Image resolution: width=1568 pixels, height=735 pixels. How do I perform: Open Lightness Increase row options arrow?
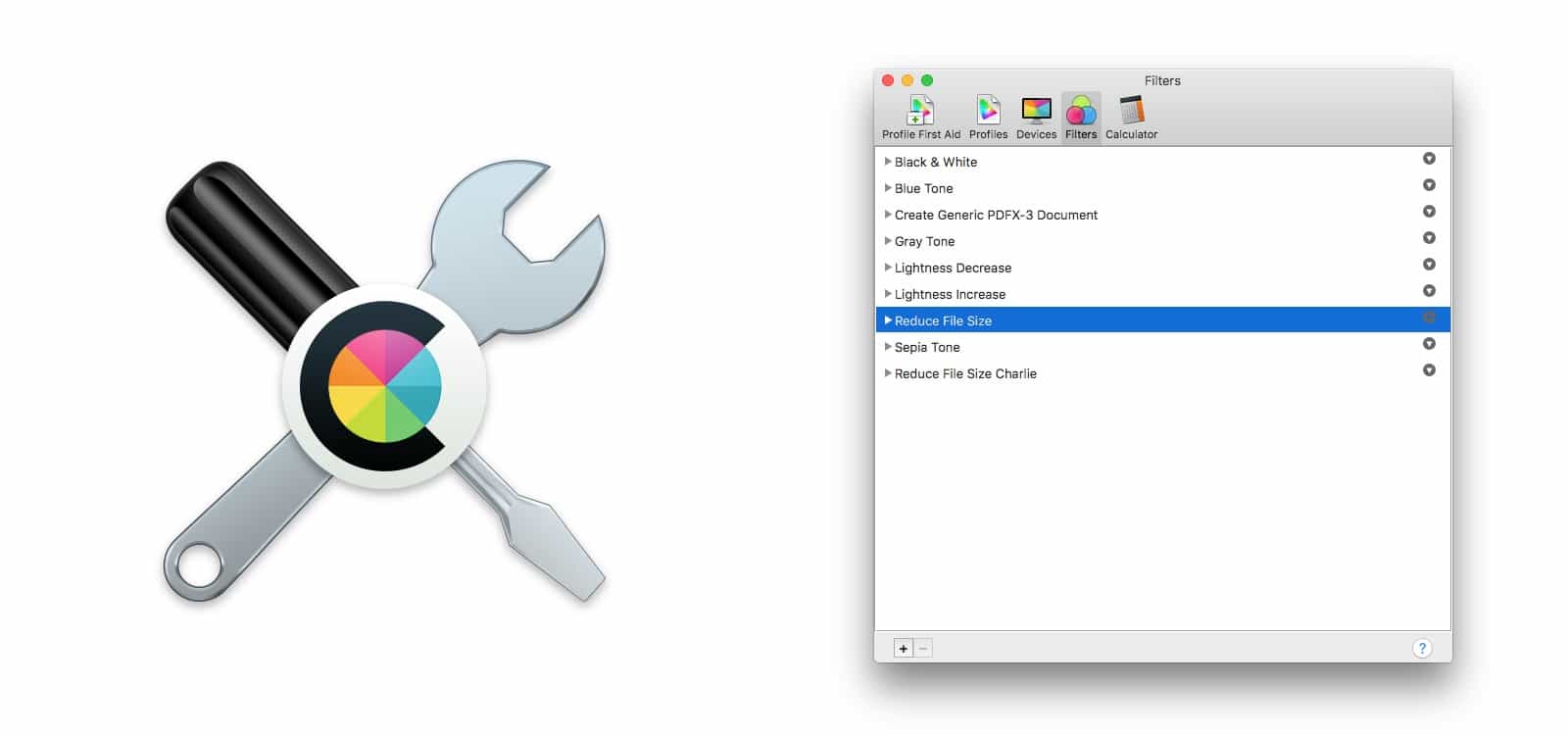(x=1429, y=291)
